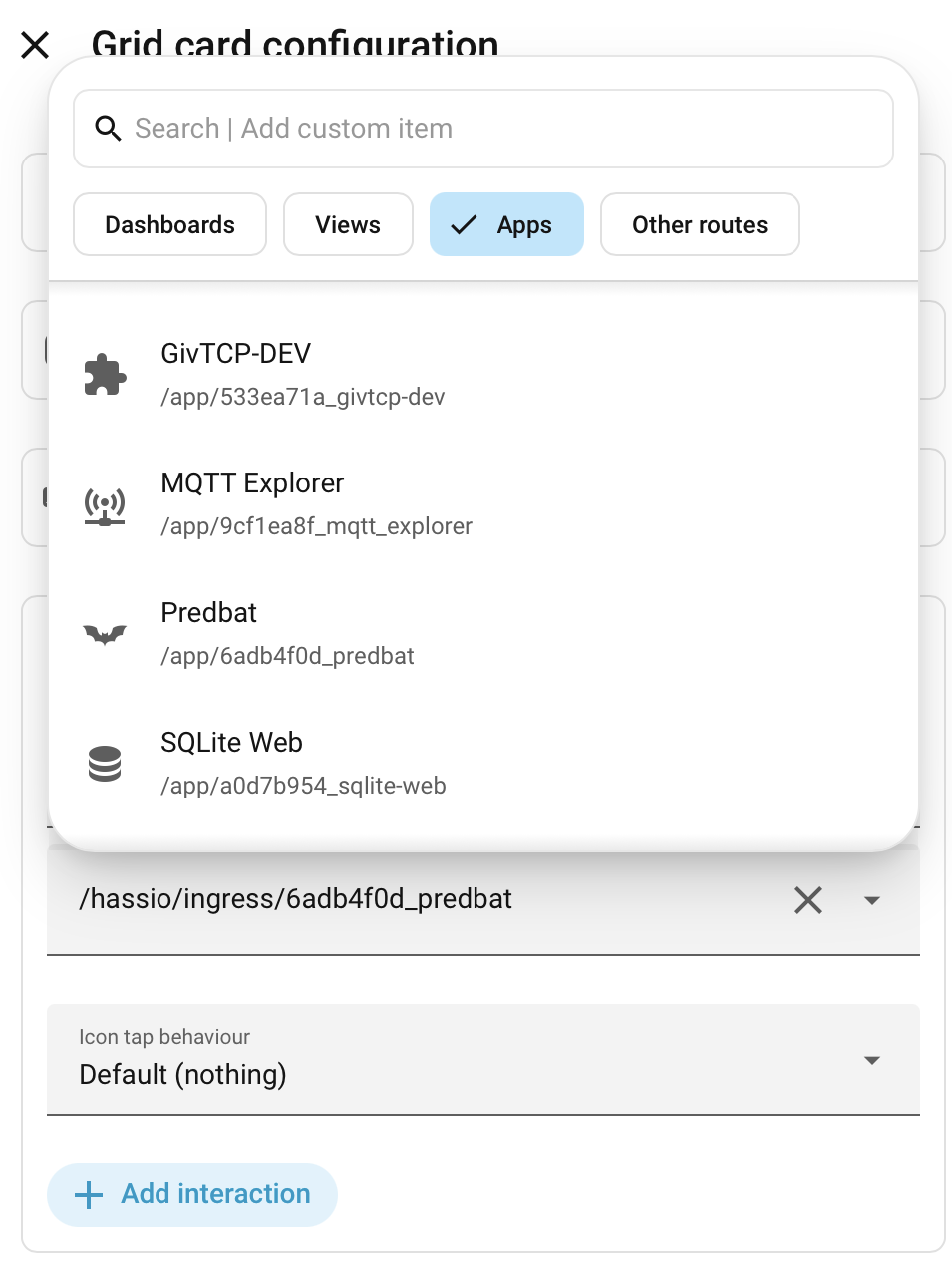Expand the navigation path dropdown arrow
Image resolution: width=952 pixels, height=1276 pixels.
tap(872, 900)
